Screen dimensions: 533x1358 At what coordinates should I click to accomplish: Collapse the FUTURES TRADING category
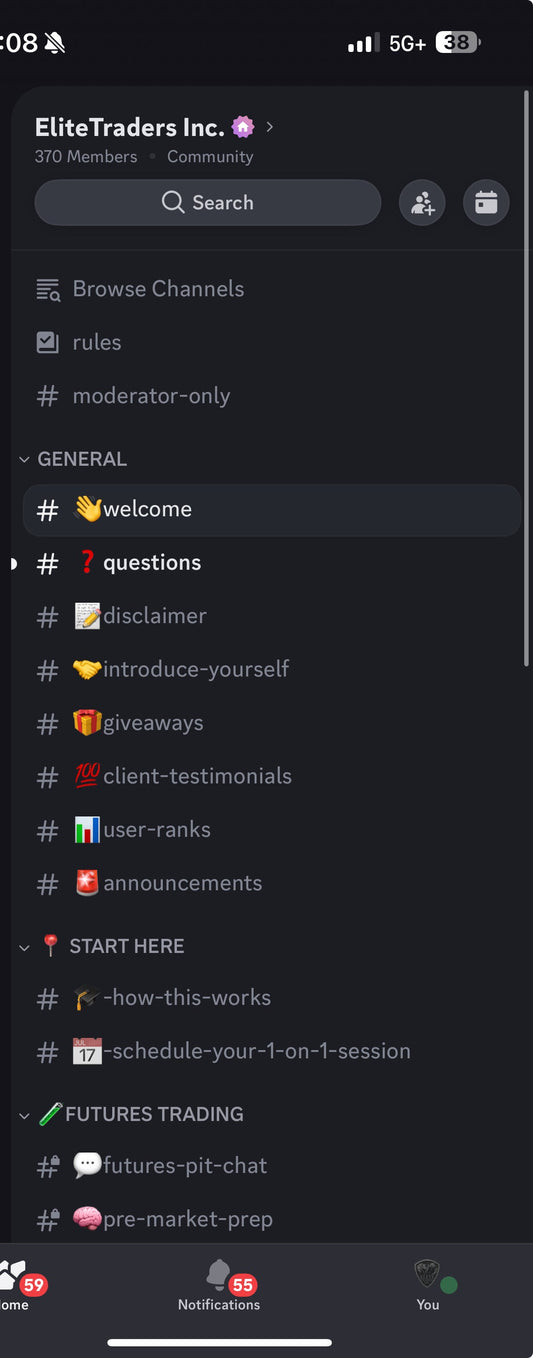131,1114
